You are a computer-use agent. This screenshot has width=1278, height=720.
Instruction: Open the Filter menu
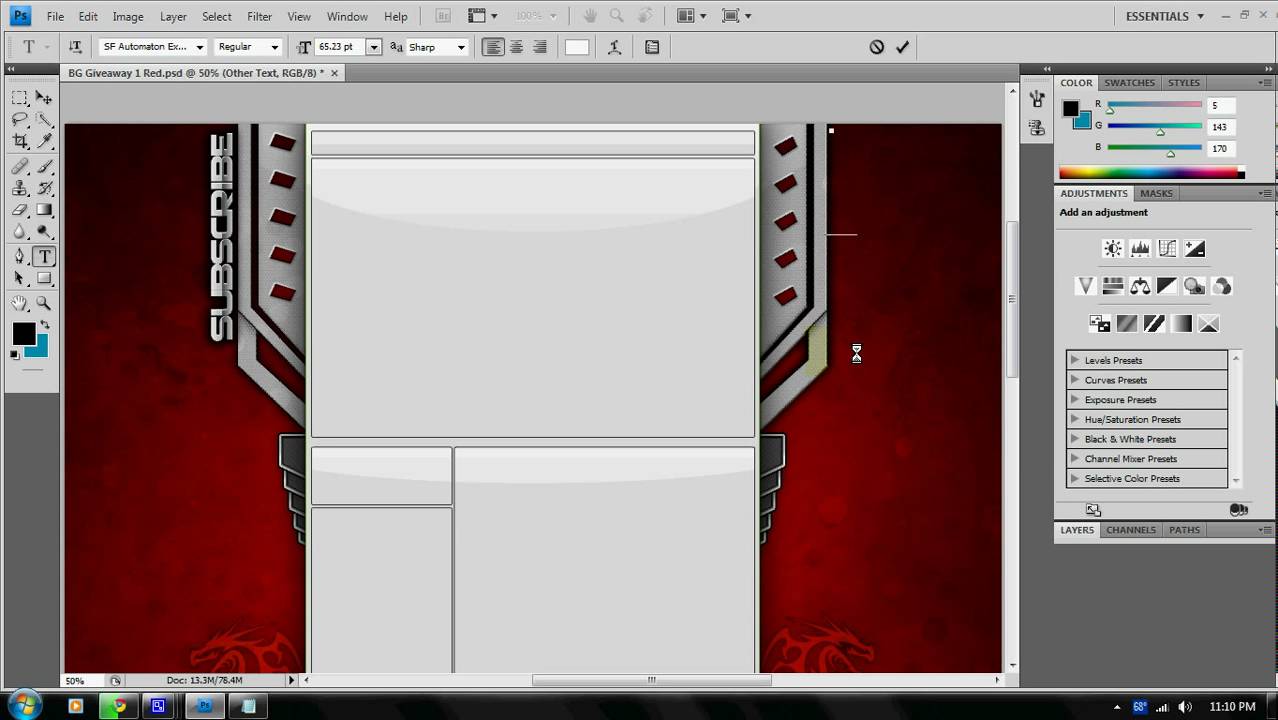[259, 16]
